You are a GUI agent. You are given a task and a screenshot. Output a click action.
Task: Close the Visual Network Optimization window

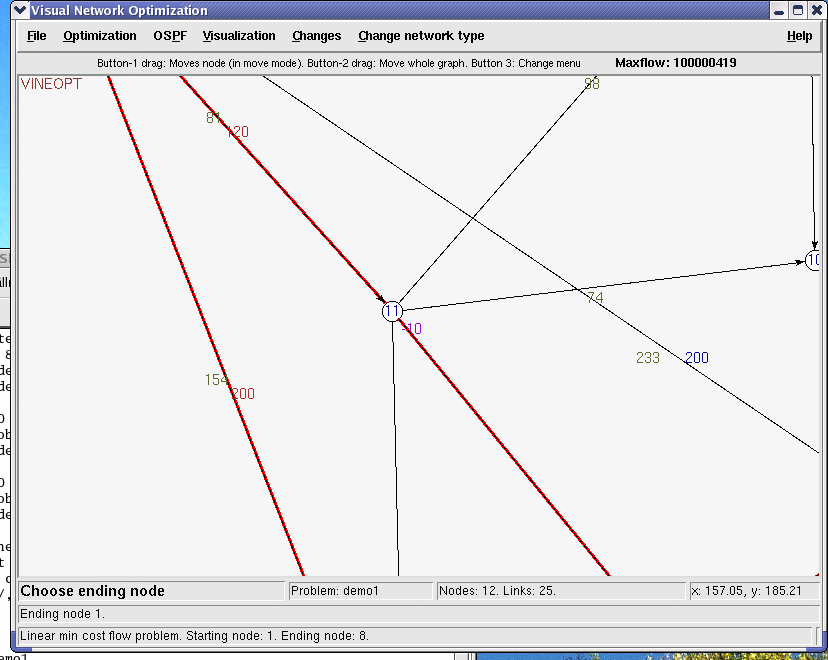(816, 11)
